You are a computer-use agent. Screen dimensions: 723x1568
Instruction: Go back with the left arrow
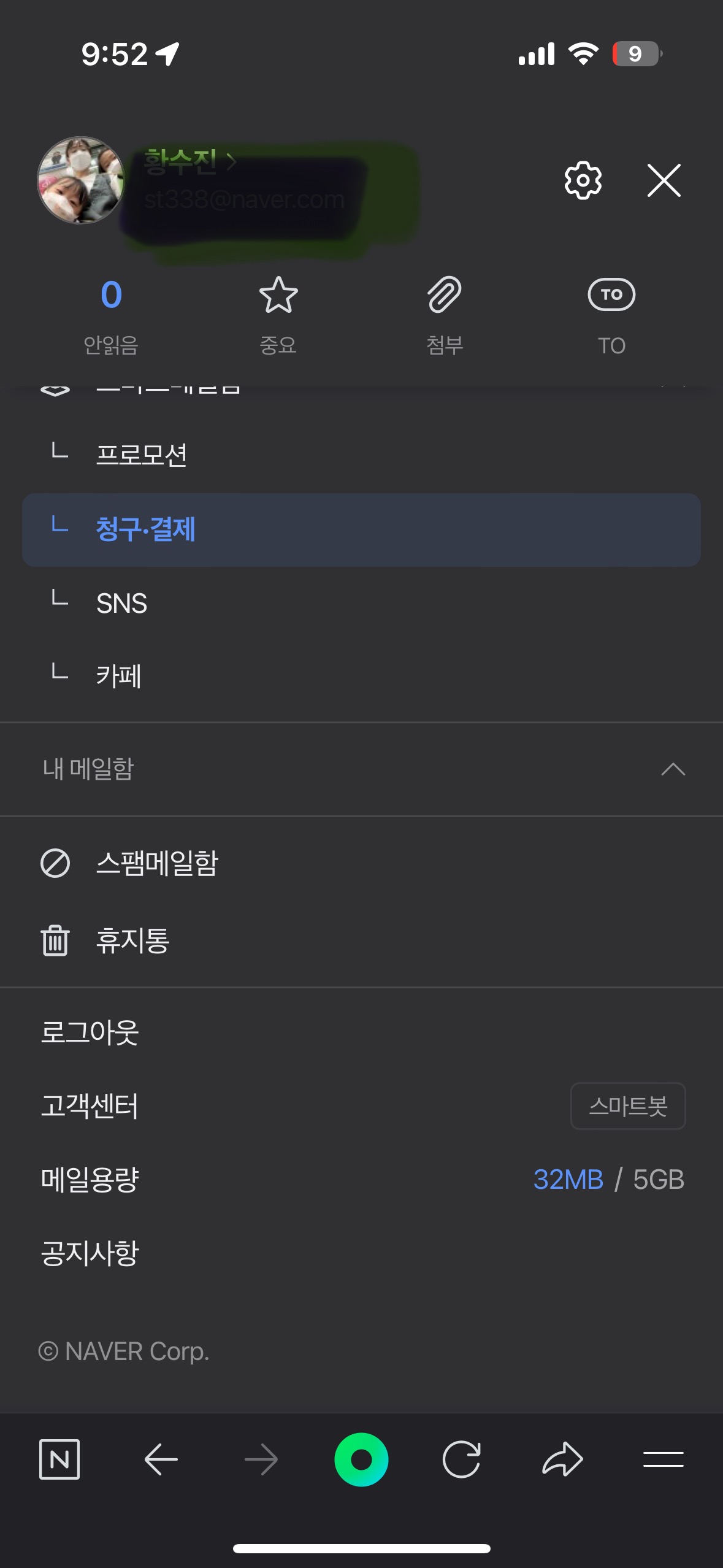tap(161, 1459)
